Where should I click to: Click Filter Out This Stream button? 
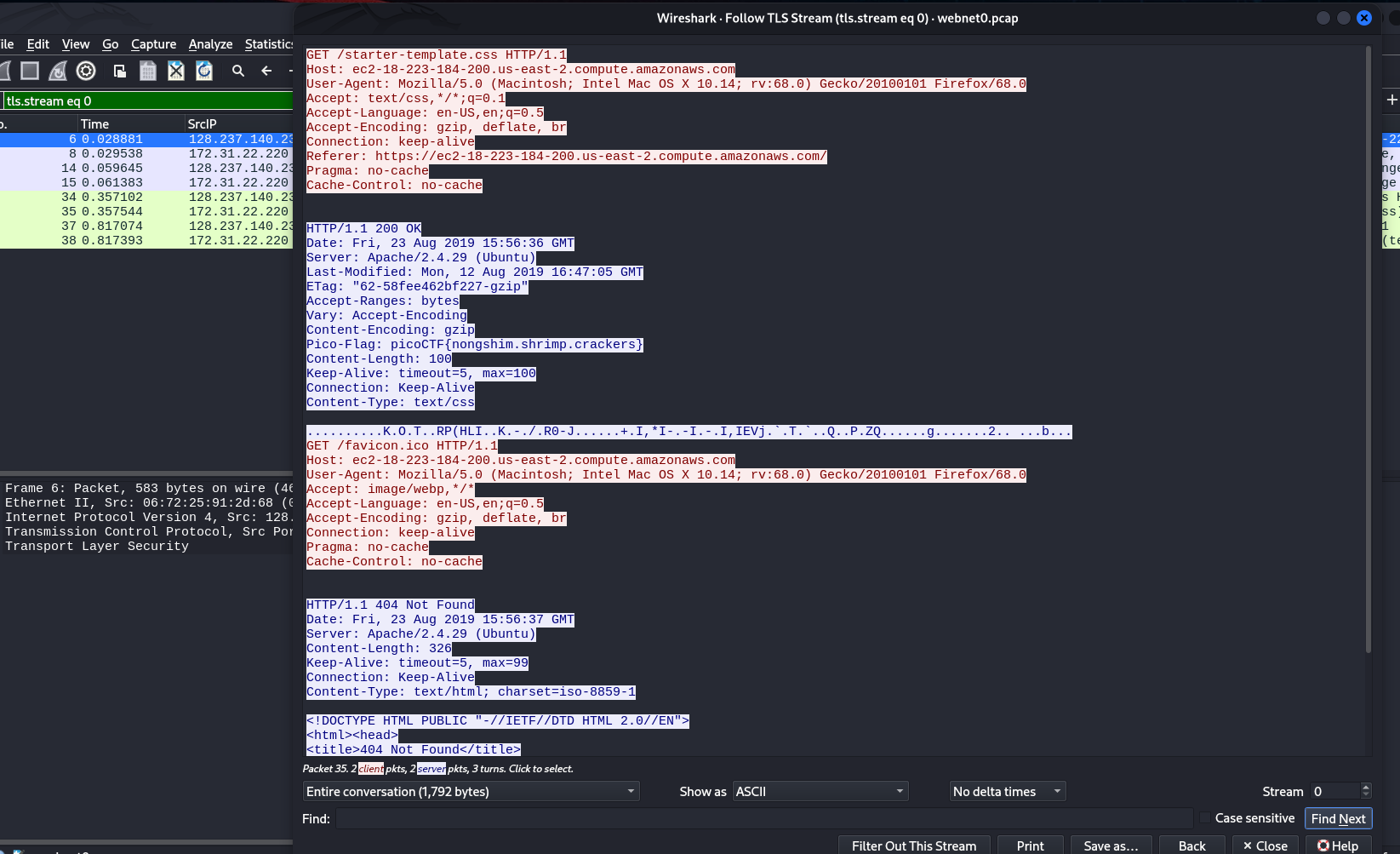(914, 845)
